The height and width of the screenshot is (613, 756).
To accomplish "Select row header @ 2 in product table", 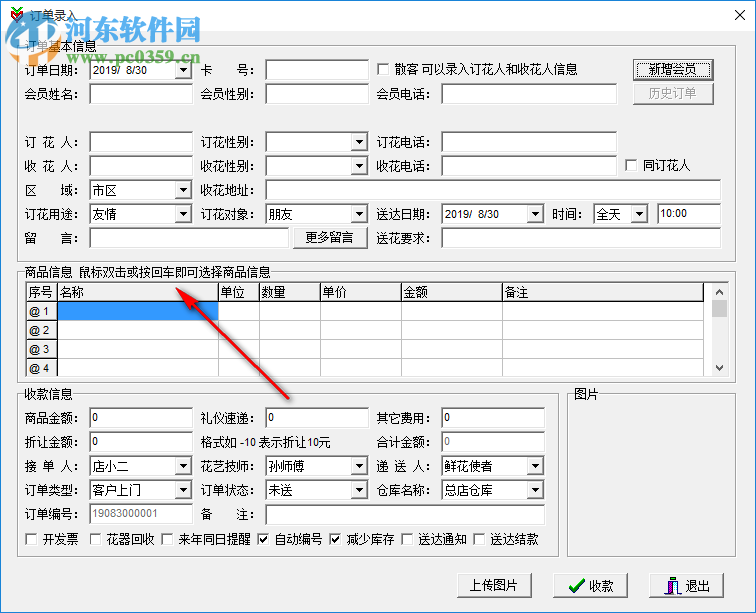I will pyautogui.click(x=42, y=330).
